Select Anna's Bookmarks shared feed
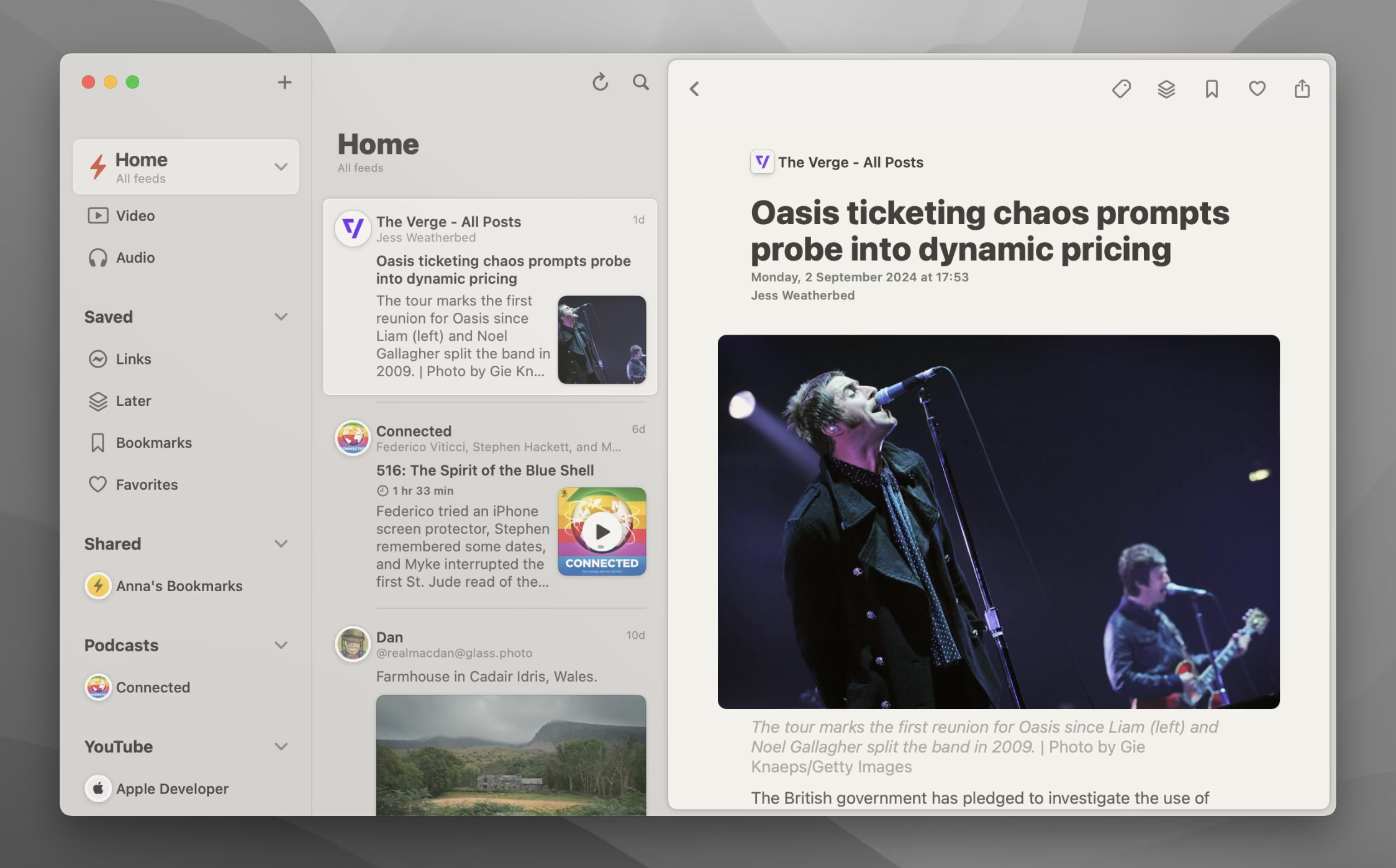The height and width of the screenshot is (868, 1396). [x=186, y=585]
